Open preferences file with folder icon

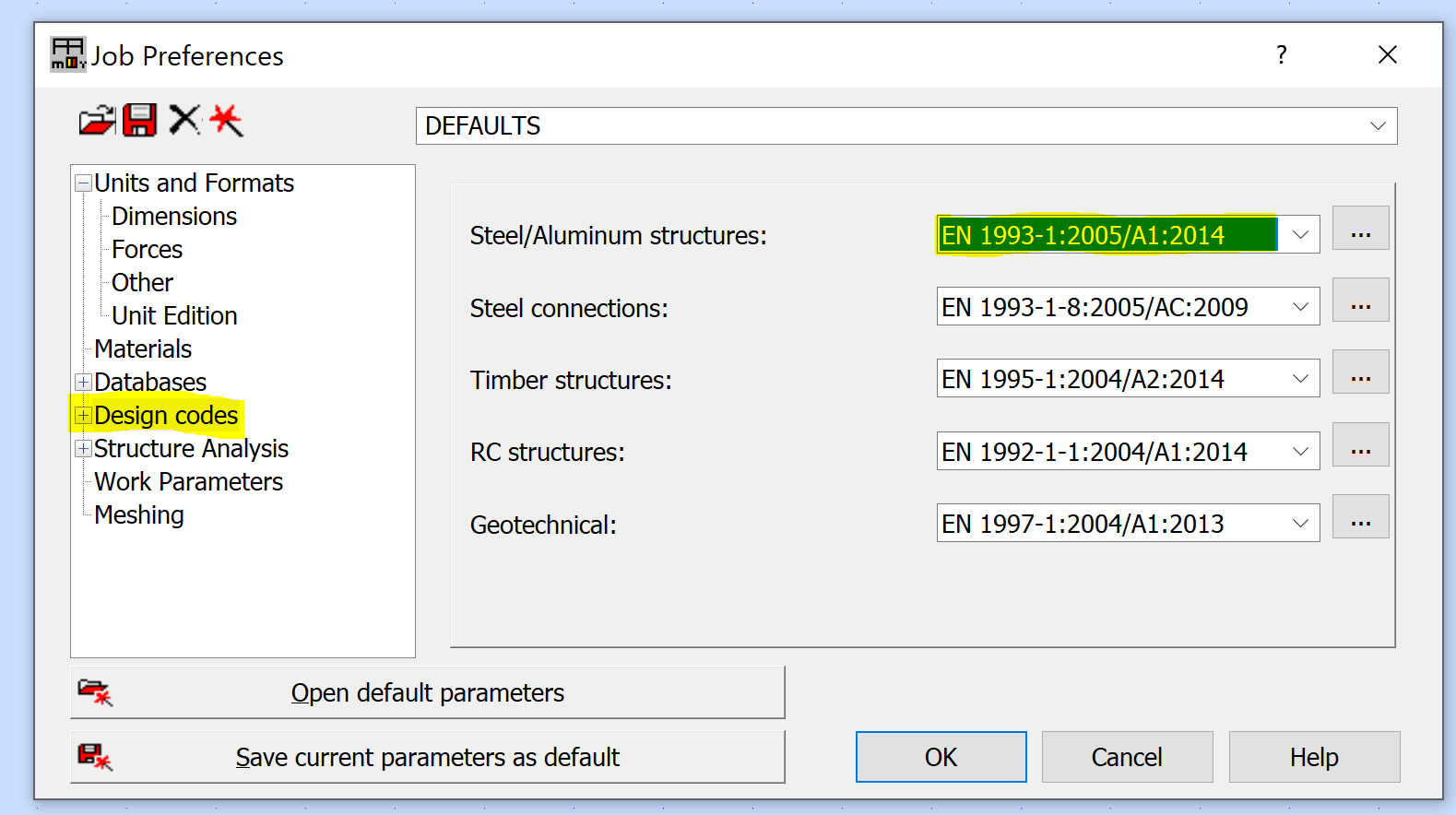click(x=97, y=121)
